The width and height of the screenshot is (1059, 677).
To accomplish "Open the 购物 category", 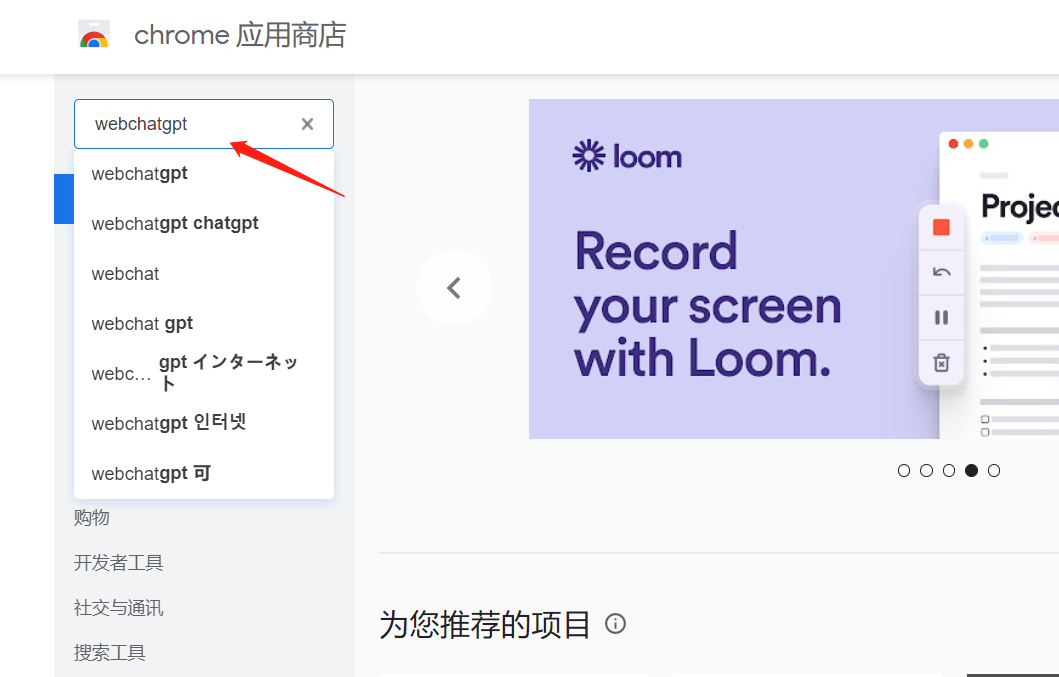I will [92, 518].
